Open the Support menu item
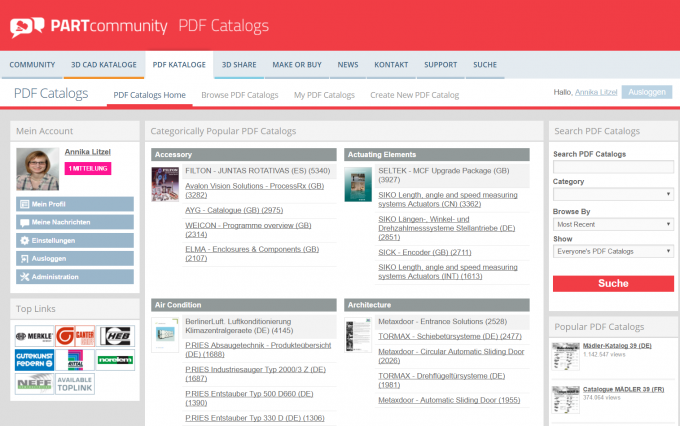 pos(441,65)
